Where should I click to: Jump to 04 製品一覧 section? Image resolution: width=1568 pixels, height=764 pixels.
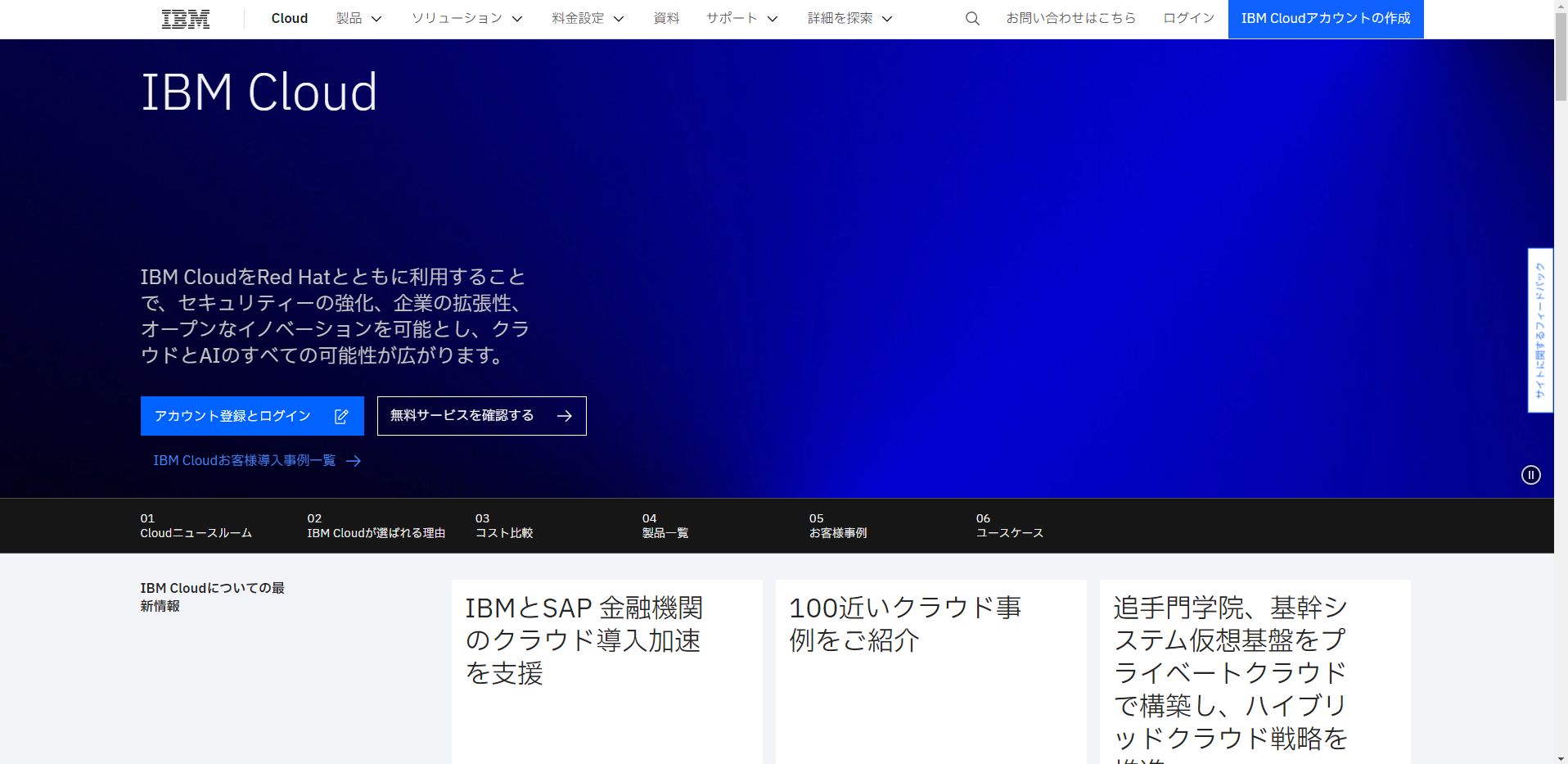coord(665,526)
